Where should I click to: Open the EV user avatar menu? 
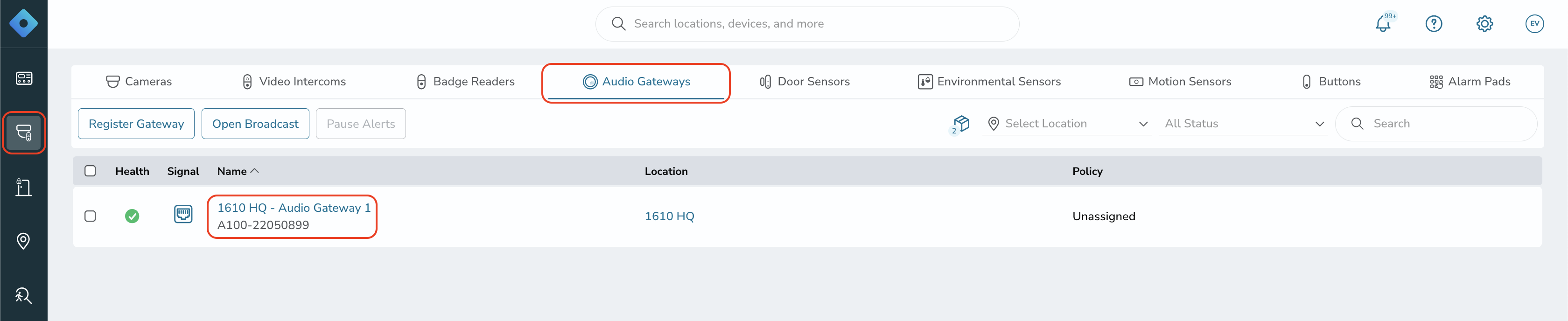tap(1534, 24)
